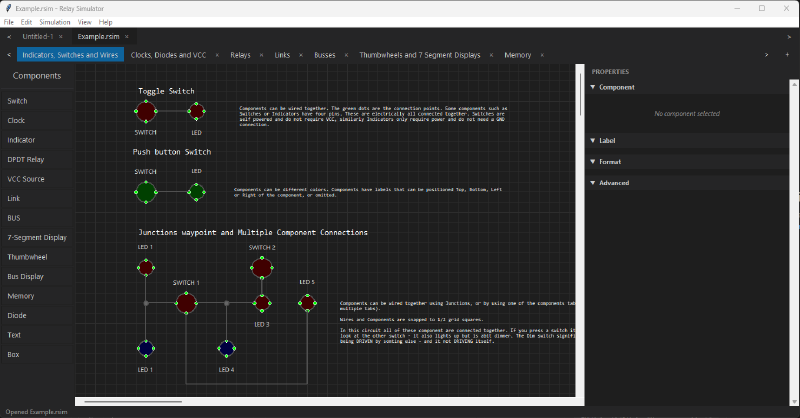Expand the Format properties section
Viewport: 800px width, 418px height.
coord(611,162)
